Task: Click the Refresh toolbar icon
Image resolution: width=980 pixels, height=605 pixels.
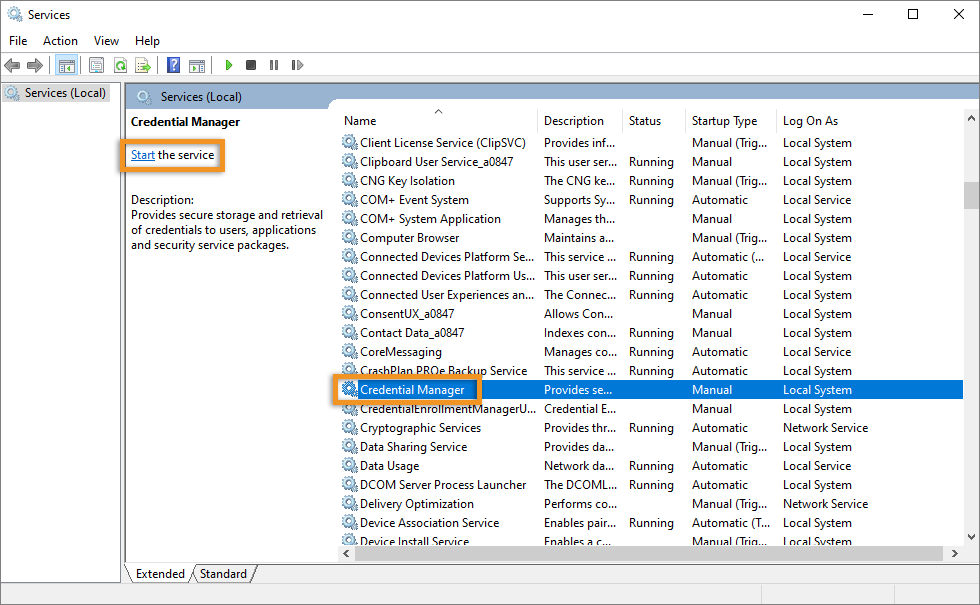Action: click(x=120, y=65)
